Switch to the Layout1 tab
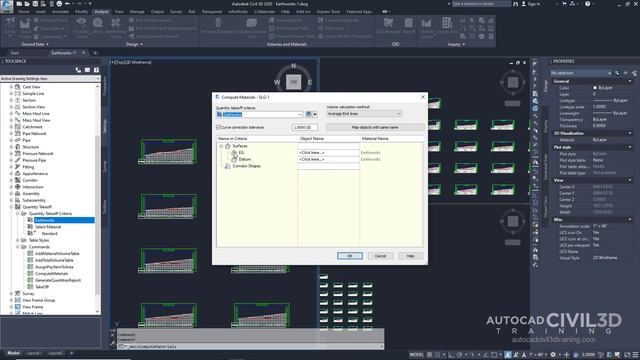 [x=34, y=353]
